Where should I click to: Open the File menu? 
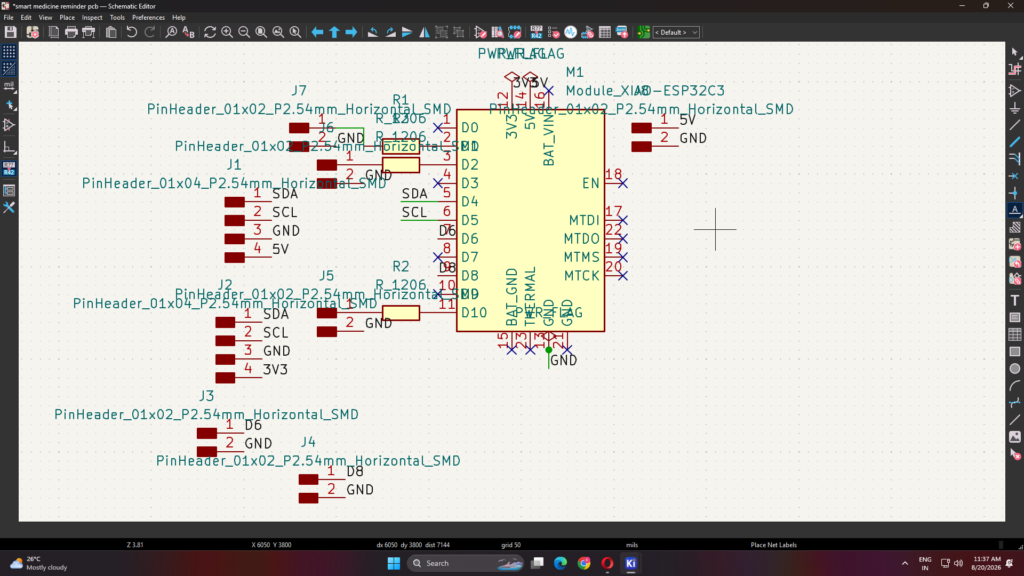pos(8,18)
